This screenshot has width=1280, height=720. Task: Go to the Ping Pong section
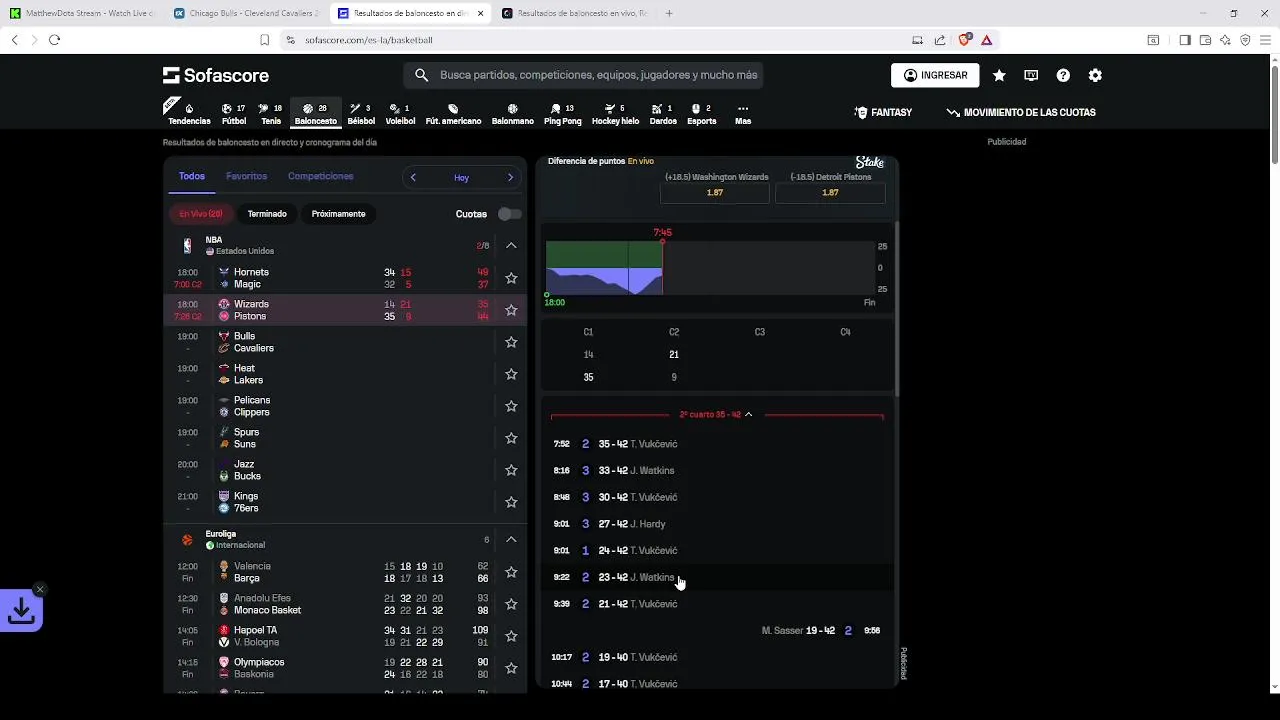coord(562,114)
